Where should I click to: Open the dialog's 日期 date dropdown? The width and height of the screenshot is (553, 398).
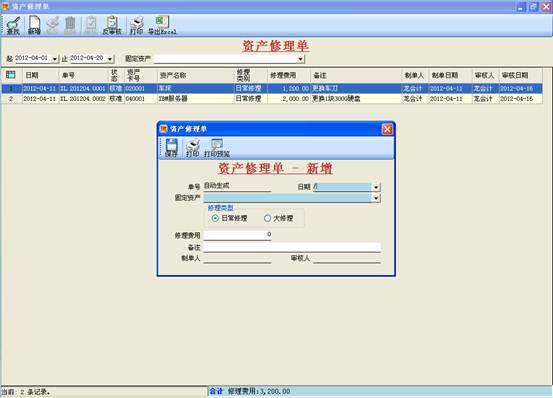[376, 187]
